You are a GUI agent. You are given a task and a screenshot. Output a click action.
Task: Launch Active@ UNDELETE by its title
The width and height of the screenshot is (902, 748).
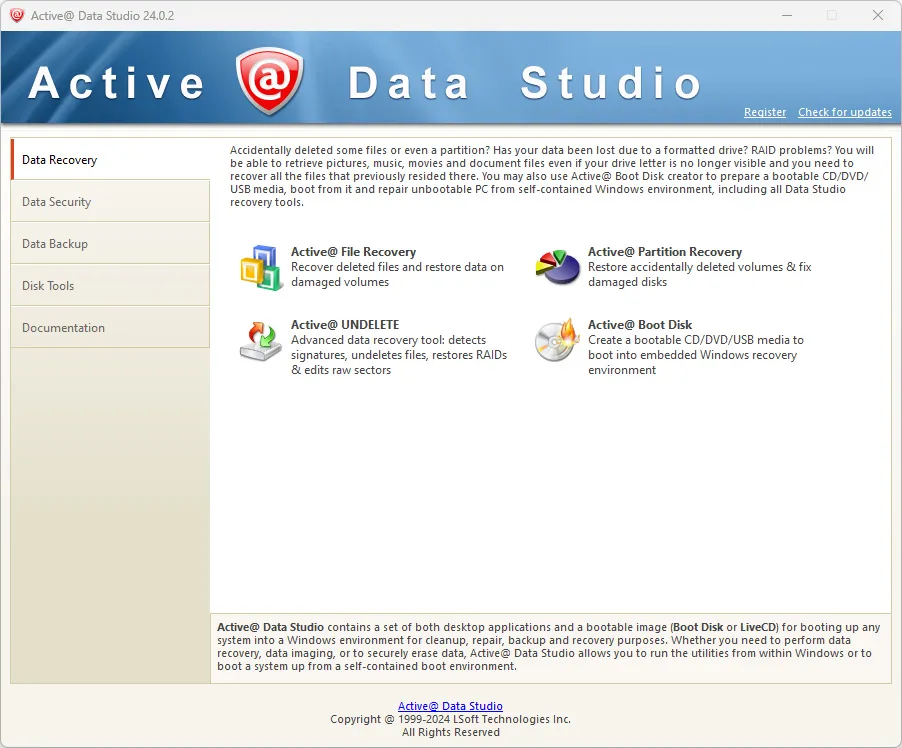pyautogui.click(x=345, y=325)
